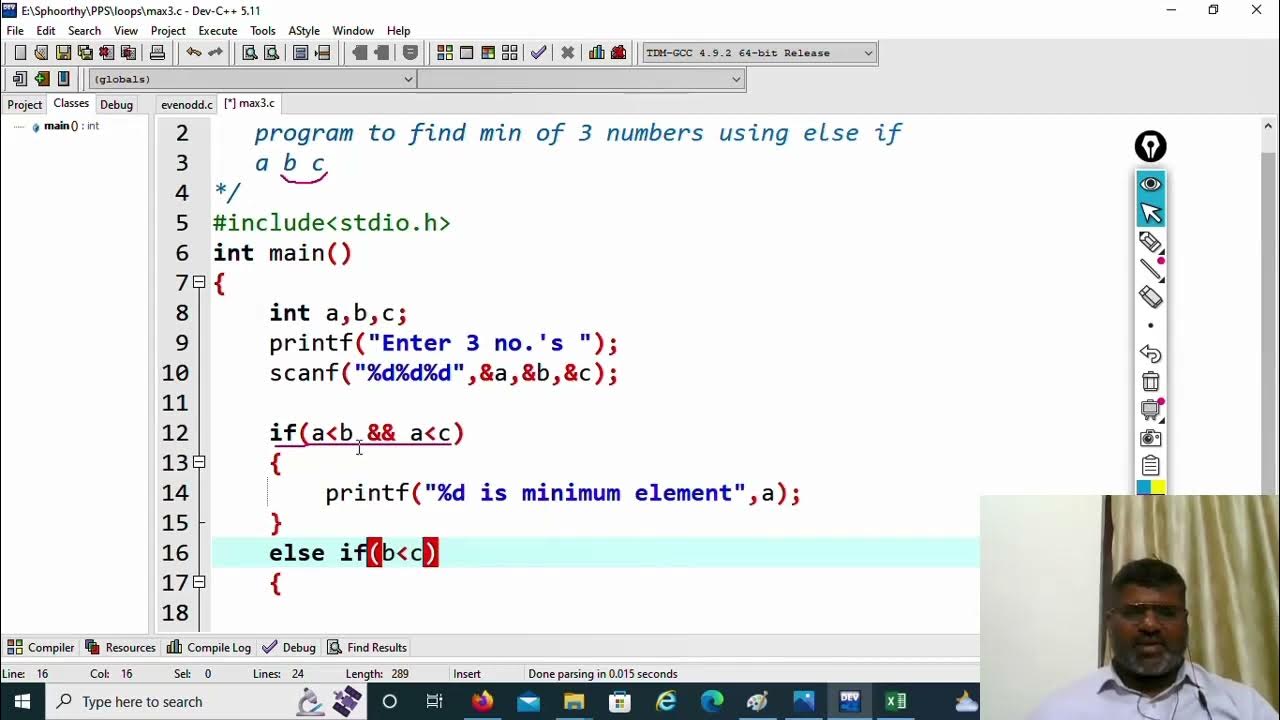
Task: Undo last edit using toolbar arrow
Action: tap(193, 53)
